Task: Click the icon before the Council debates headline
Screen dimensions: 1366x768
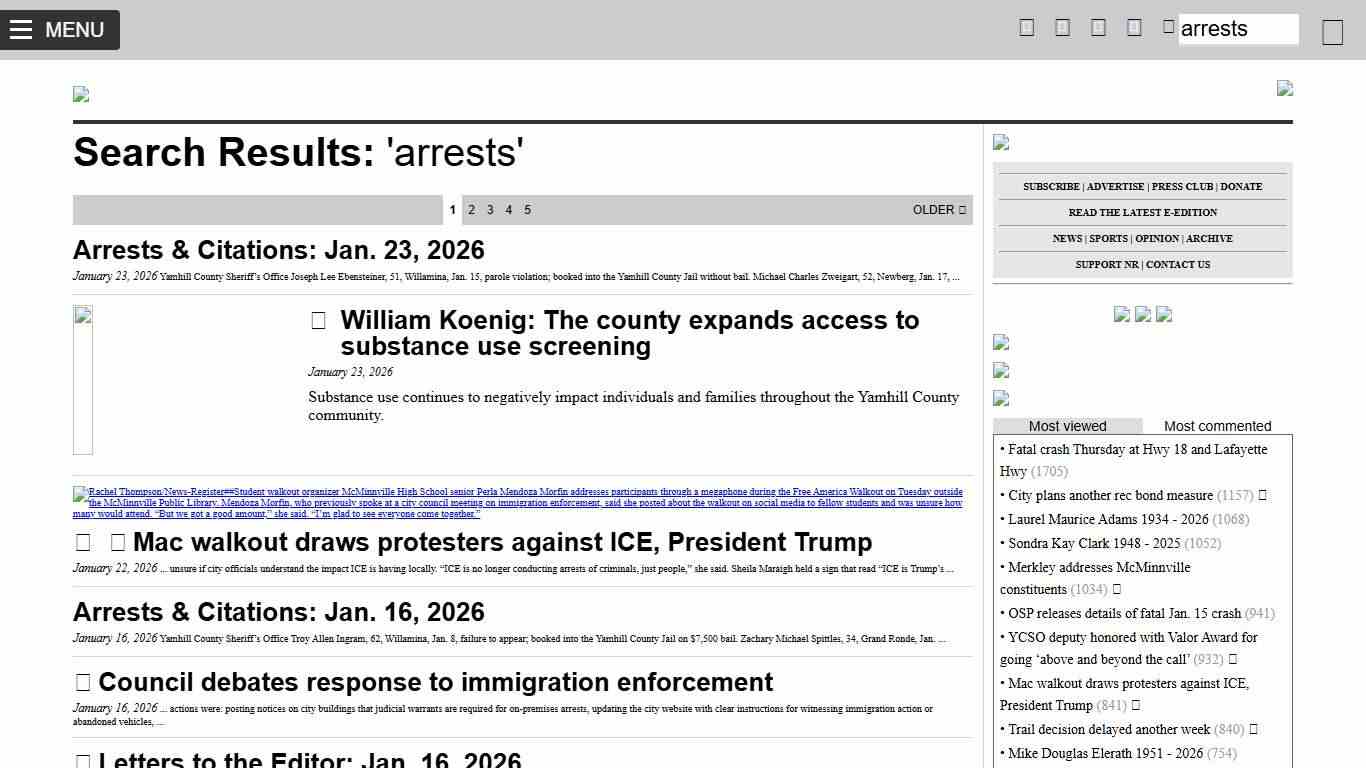Action: pos(83,683)
